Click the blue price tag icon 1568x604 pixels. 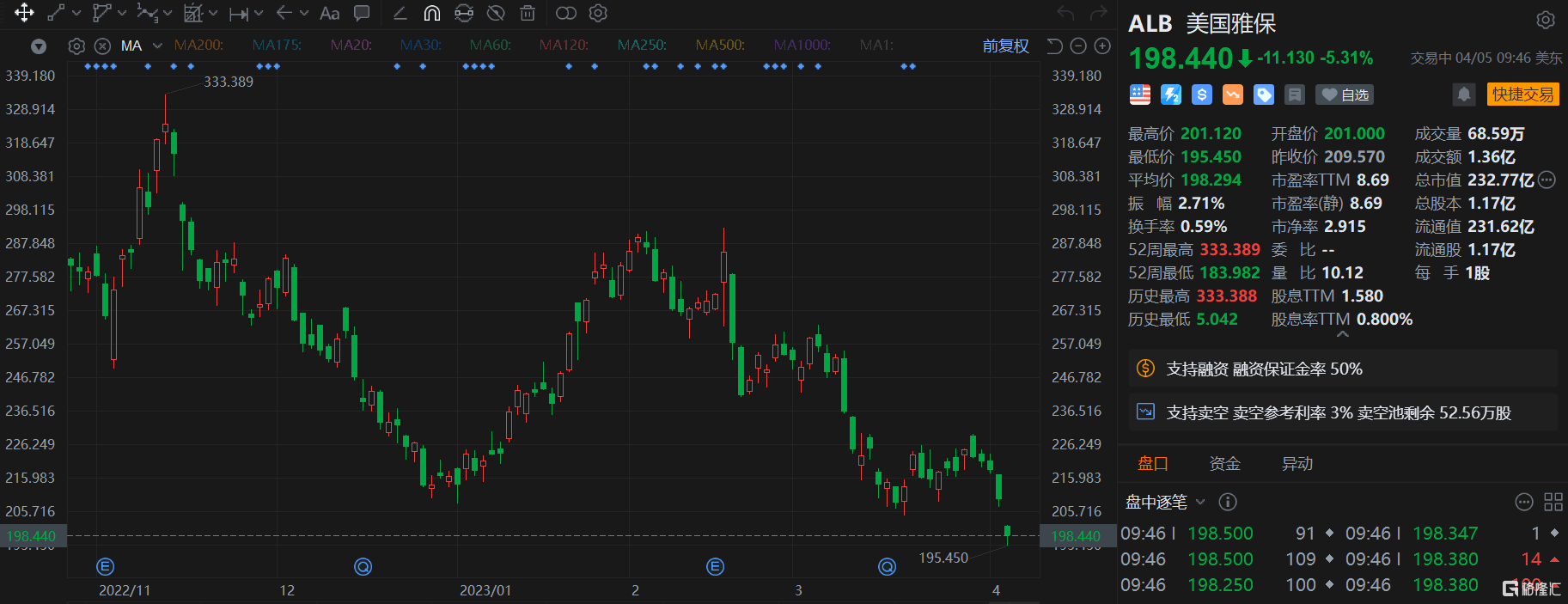(1264, 95)
